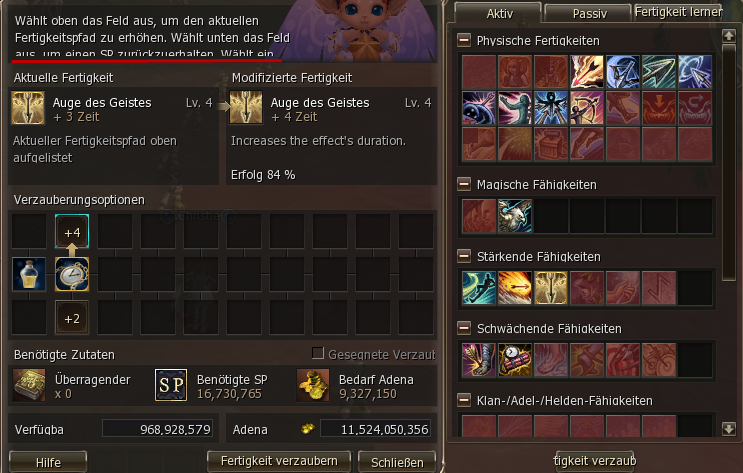The height and width of the screenshot is (473, 743).
Task: Select the +4 enchantment option slot
Action: [72, 231]
